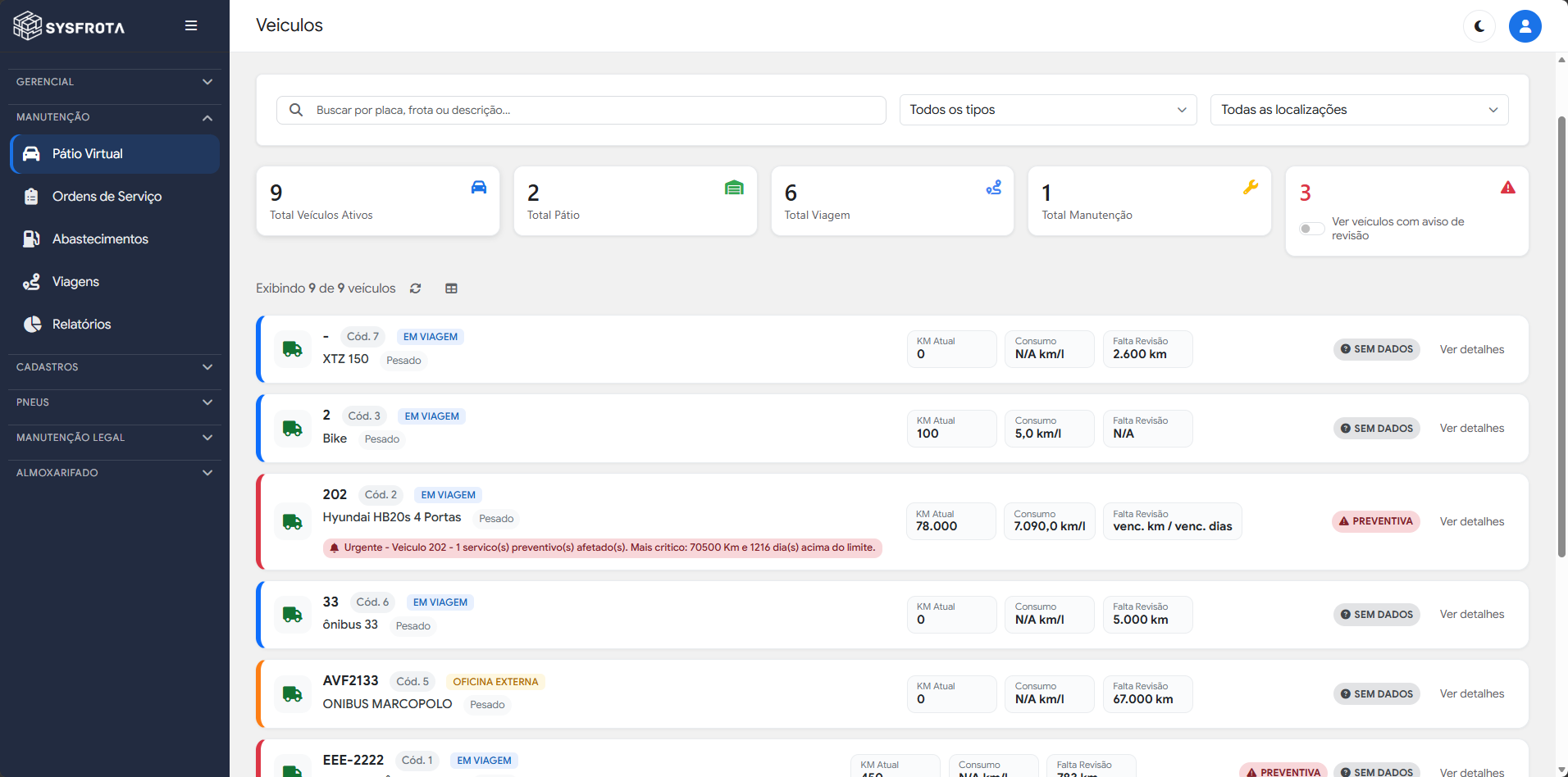The width and height of the screenshot is (1568, 777).
Task: Click the truck icon of the XTZ 150 row
Action: pos(293,349)
